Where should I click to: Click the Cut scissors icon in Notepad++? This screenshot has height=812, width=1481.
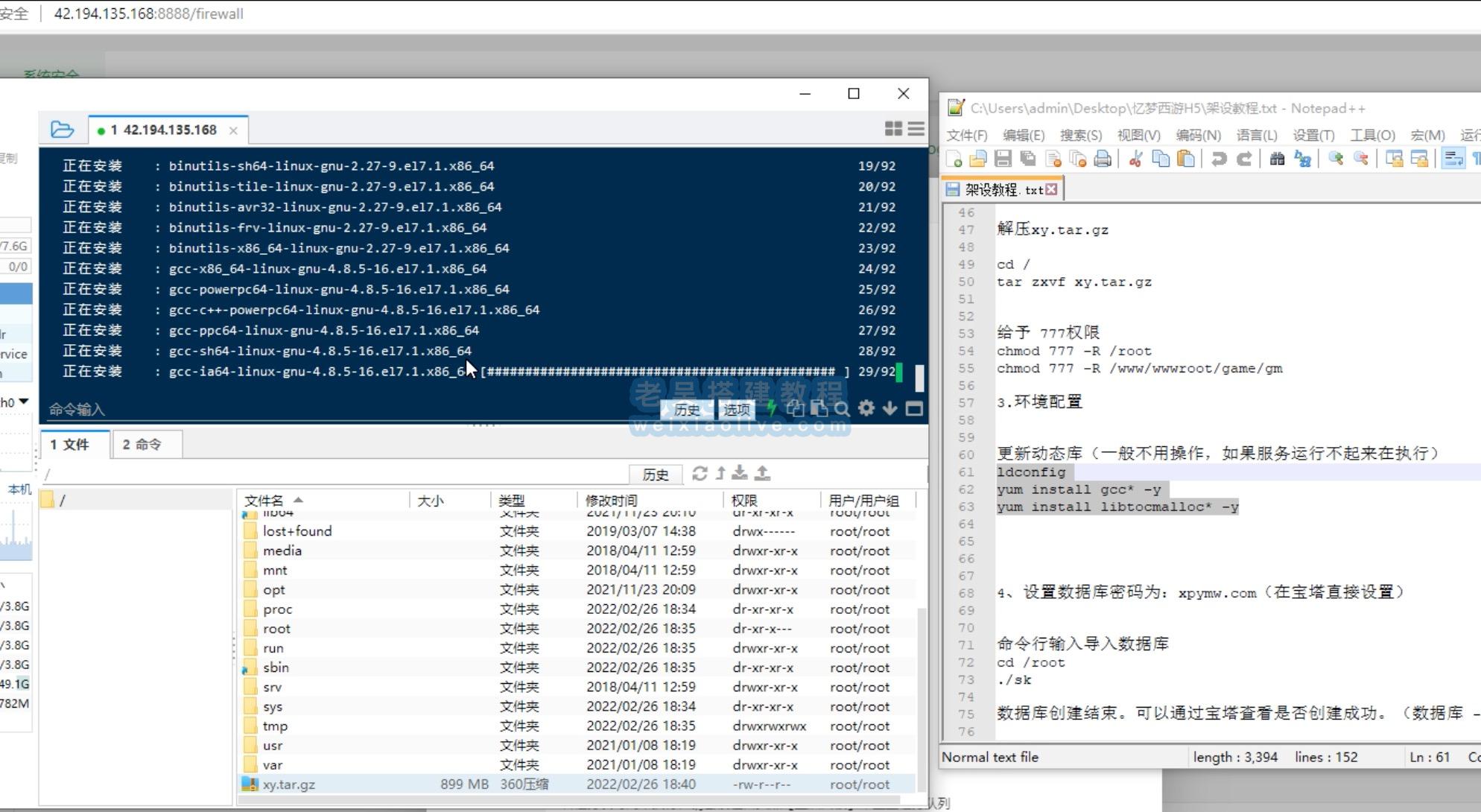tap(1135, 159)
